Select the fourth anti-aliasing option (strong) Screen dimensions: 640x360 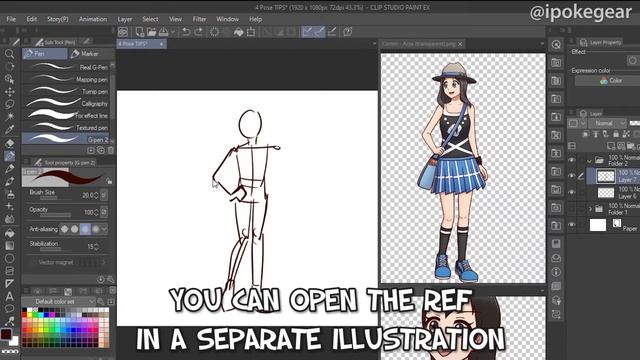96,229
